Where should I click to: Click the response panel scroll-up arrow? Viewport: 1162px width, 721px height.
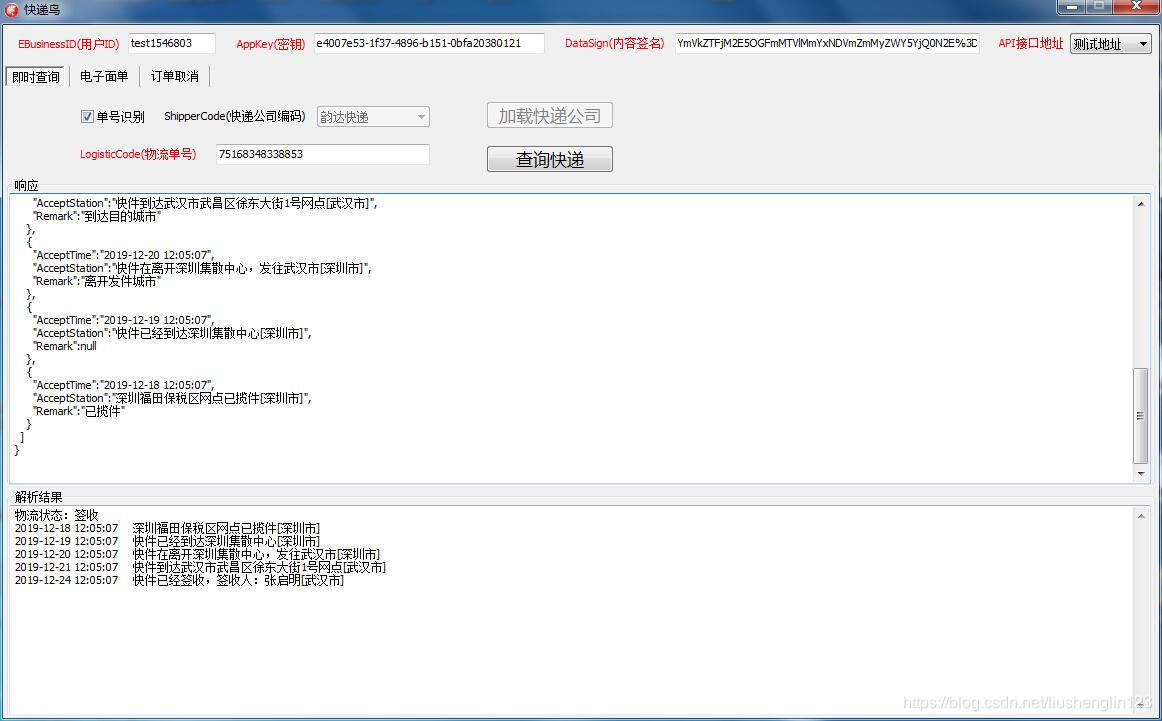click(x=1141, y=204)
